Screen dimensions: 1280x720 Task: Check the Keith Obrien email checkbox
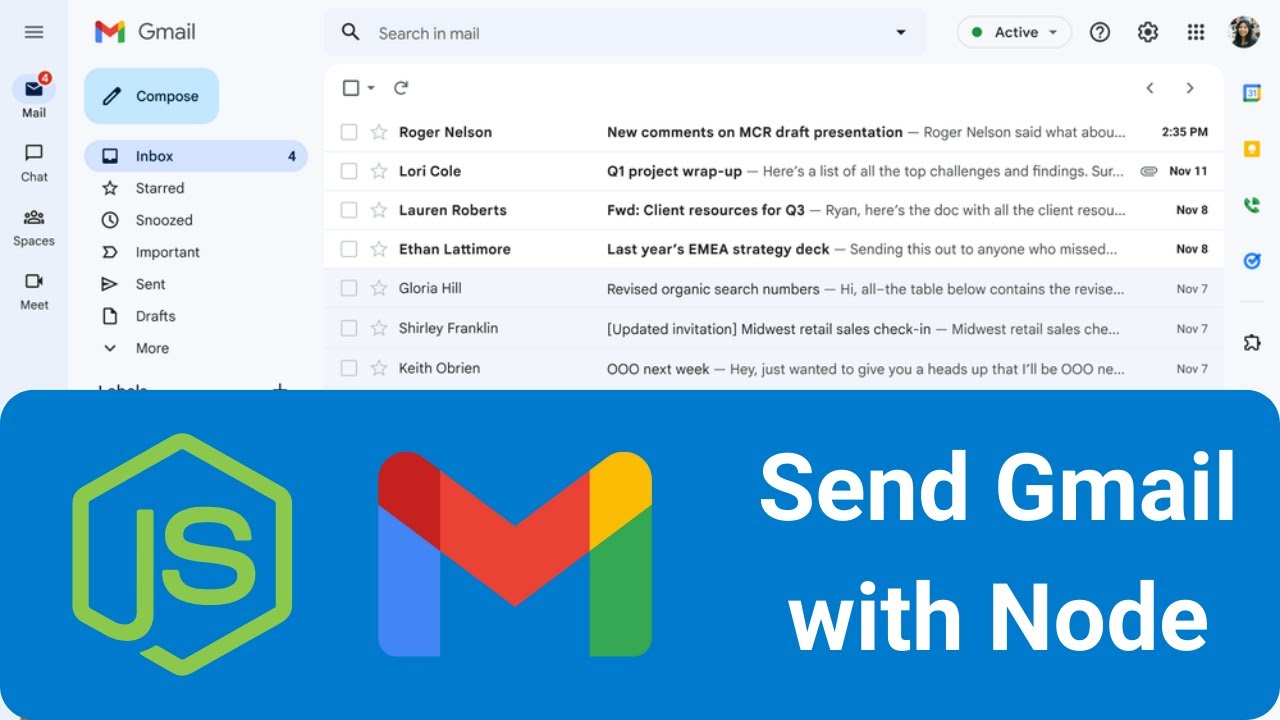coord(349,368)
